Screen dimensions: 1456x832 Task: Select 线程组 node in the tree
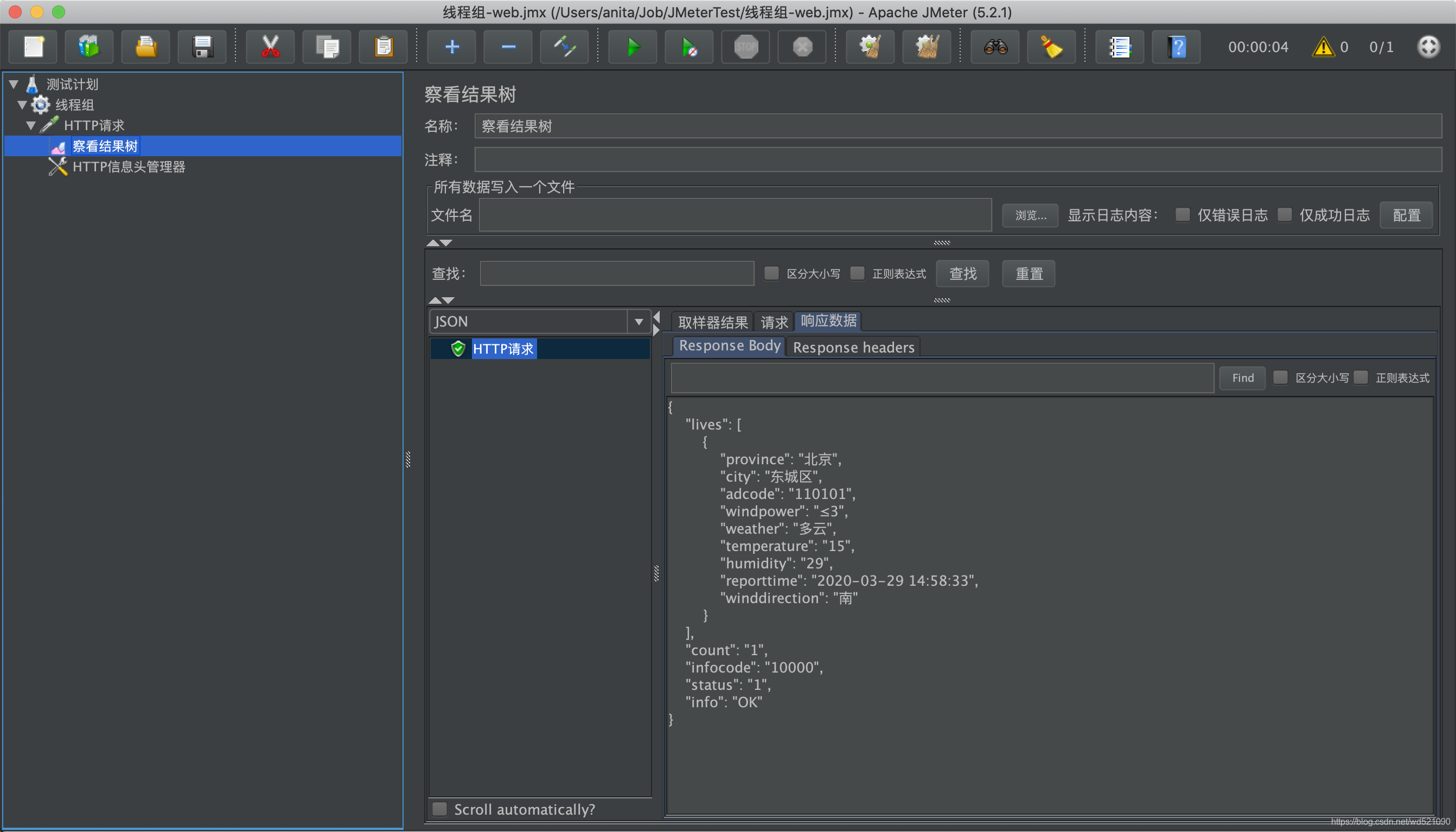point(74,105)
